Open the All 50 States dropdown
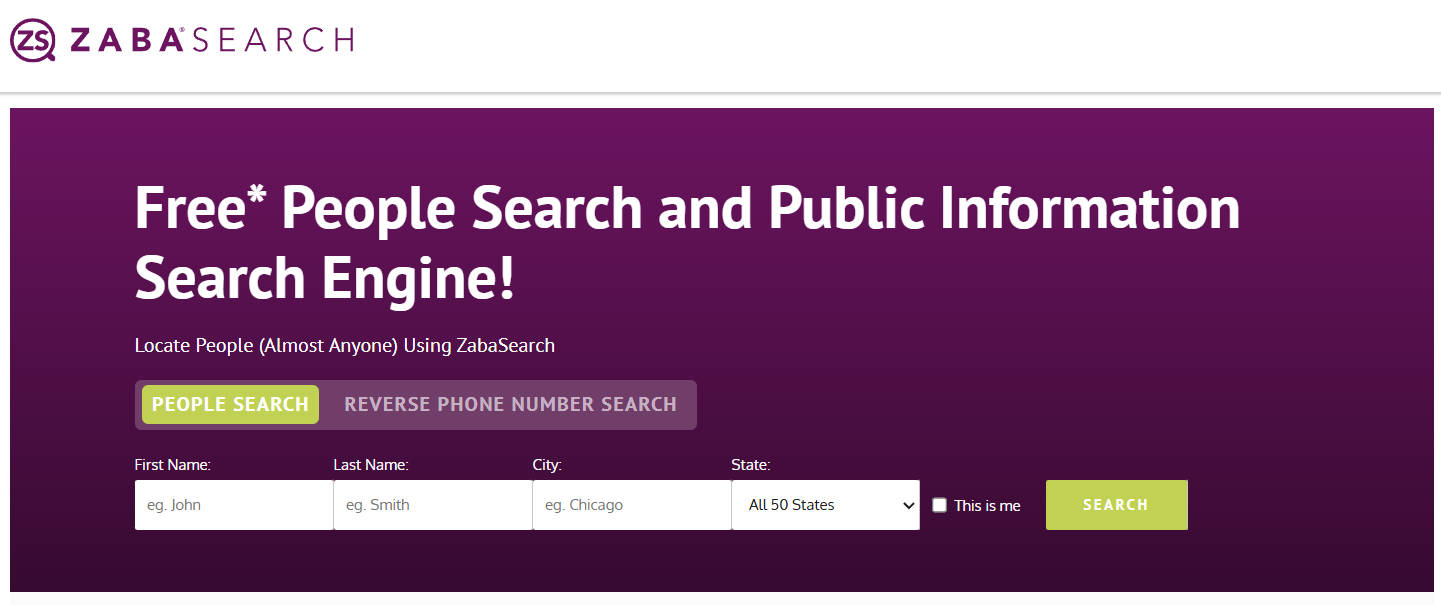Image resolution: width=1441 pixels, height=605 pixels. click(x=826, y=505)
